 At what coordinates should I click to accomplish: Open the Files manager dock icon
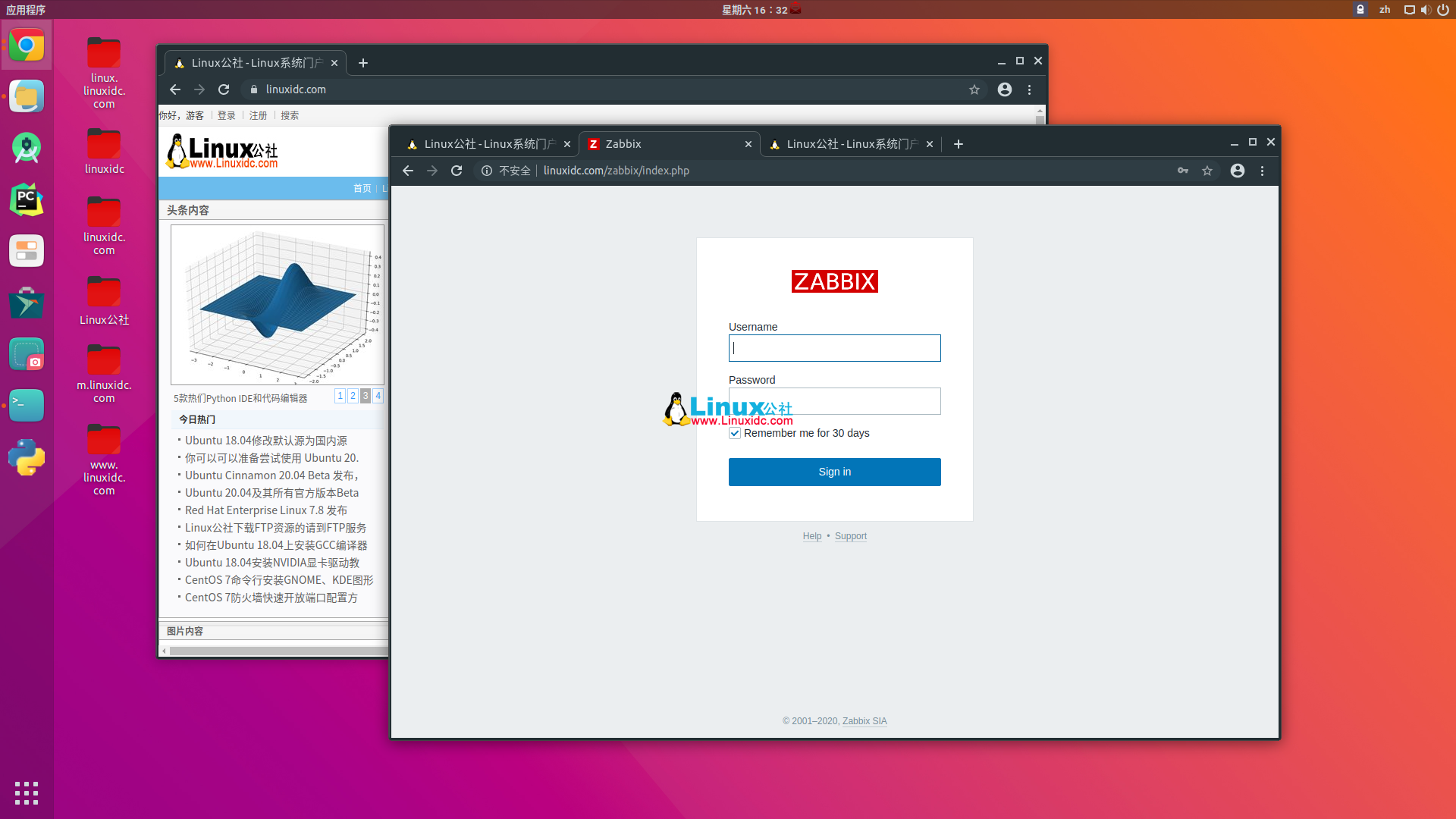[27, 96]
